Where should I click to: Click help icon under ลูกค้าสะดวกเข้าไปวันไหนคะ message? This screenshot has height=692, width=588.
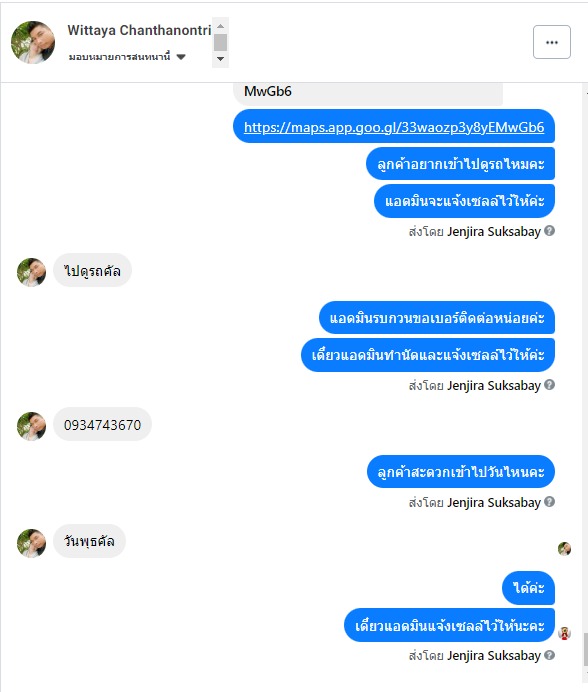[x=550, y=502]
